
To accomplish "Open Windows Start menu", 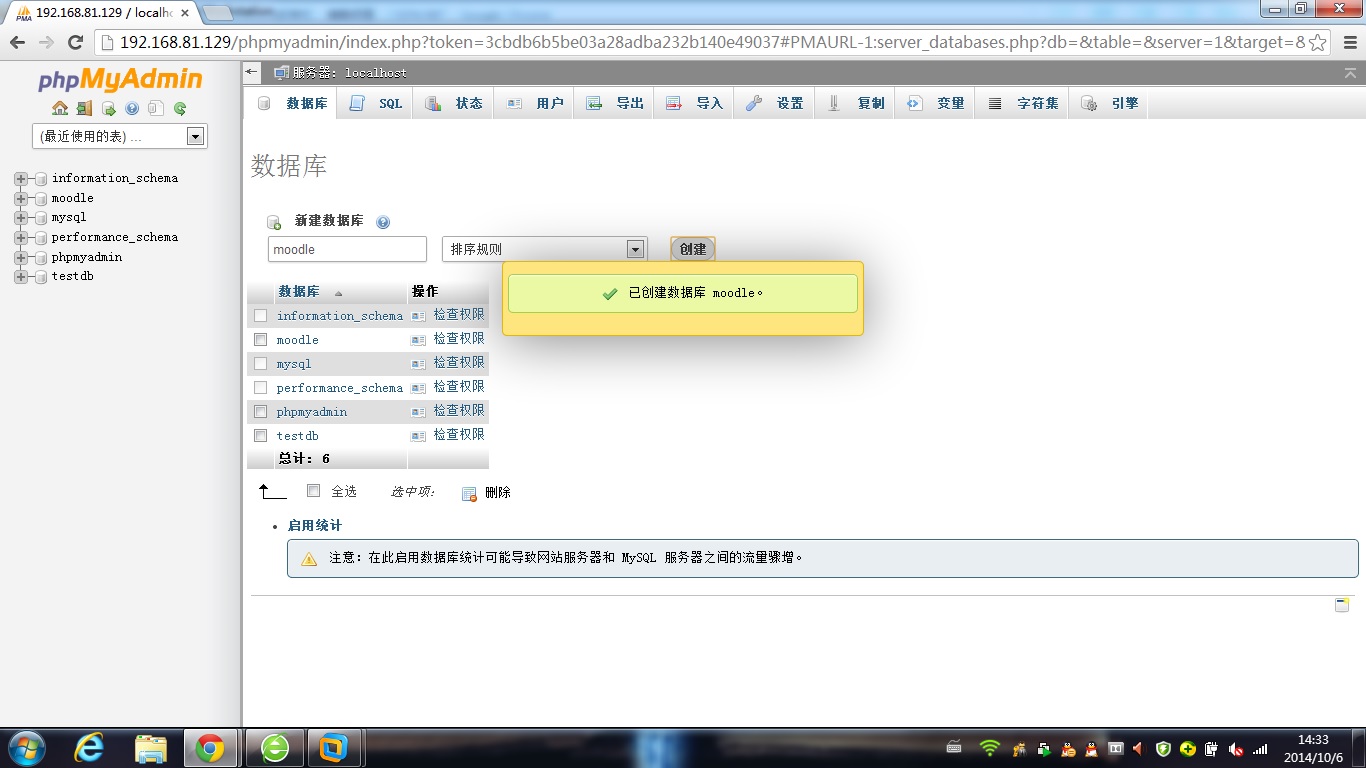I will click(x=25, y=748).
